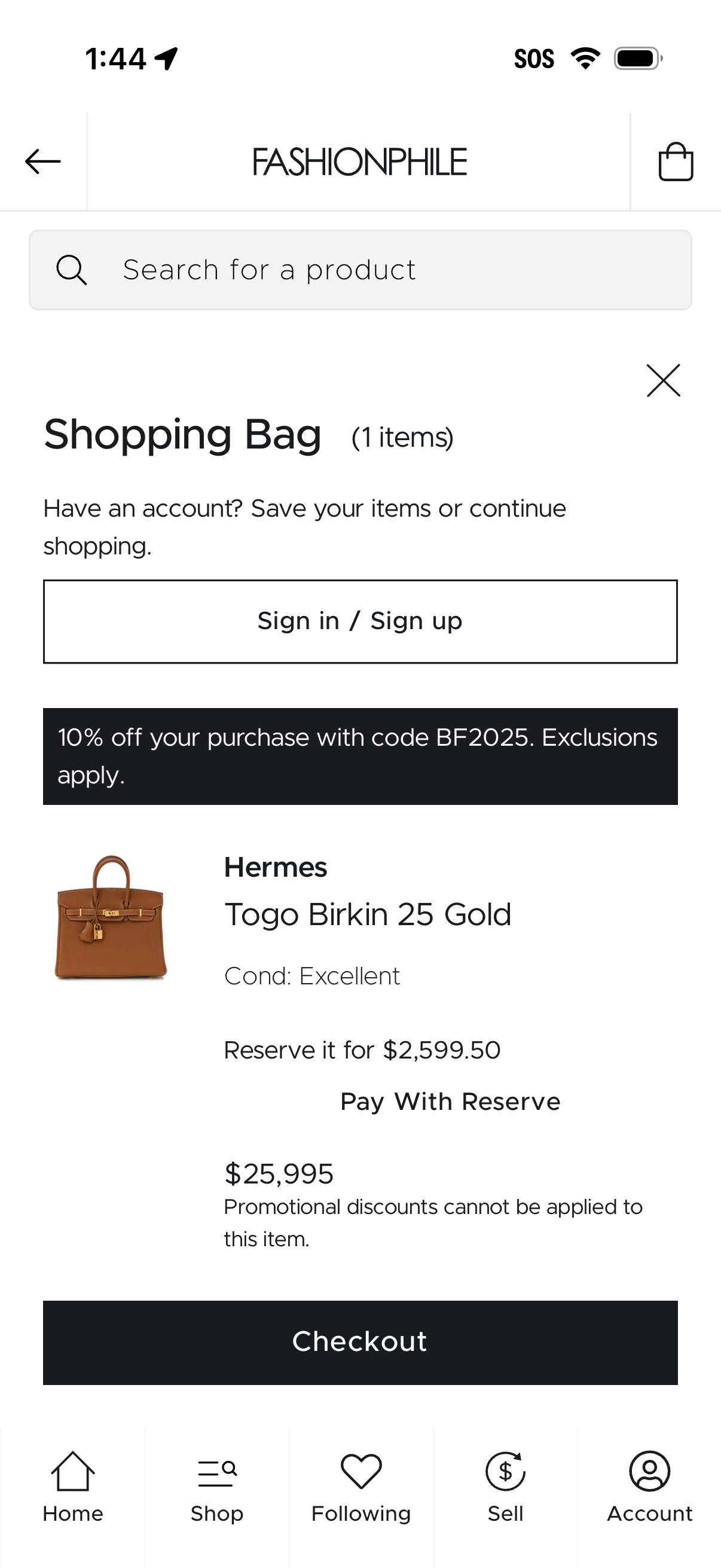Tap the Reserve it for $2,599.50 text

click(362, 1050)
